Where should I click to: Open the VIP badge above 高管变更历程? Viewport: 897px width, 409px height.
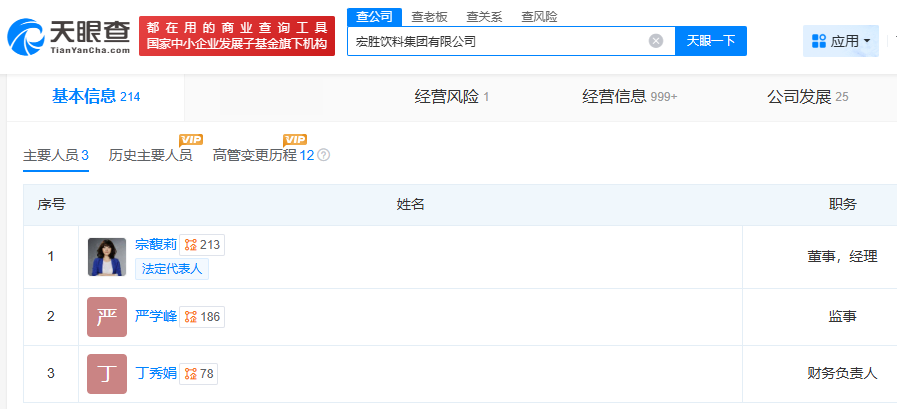click(x=295, y=140)
